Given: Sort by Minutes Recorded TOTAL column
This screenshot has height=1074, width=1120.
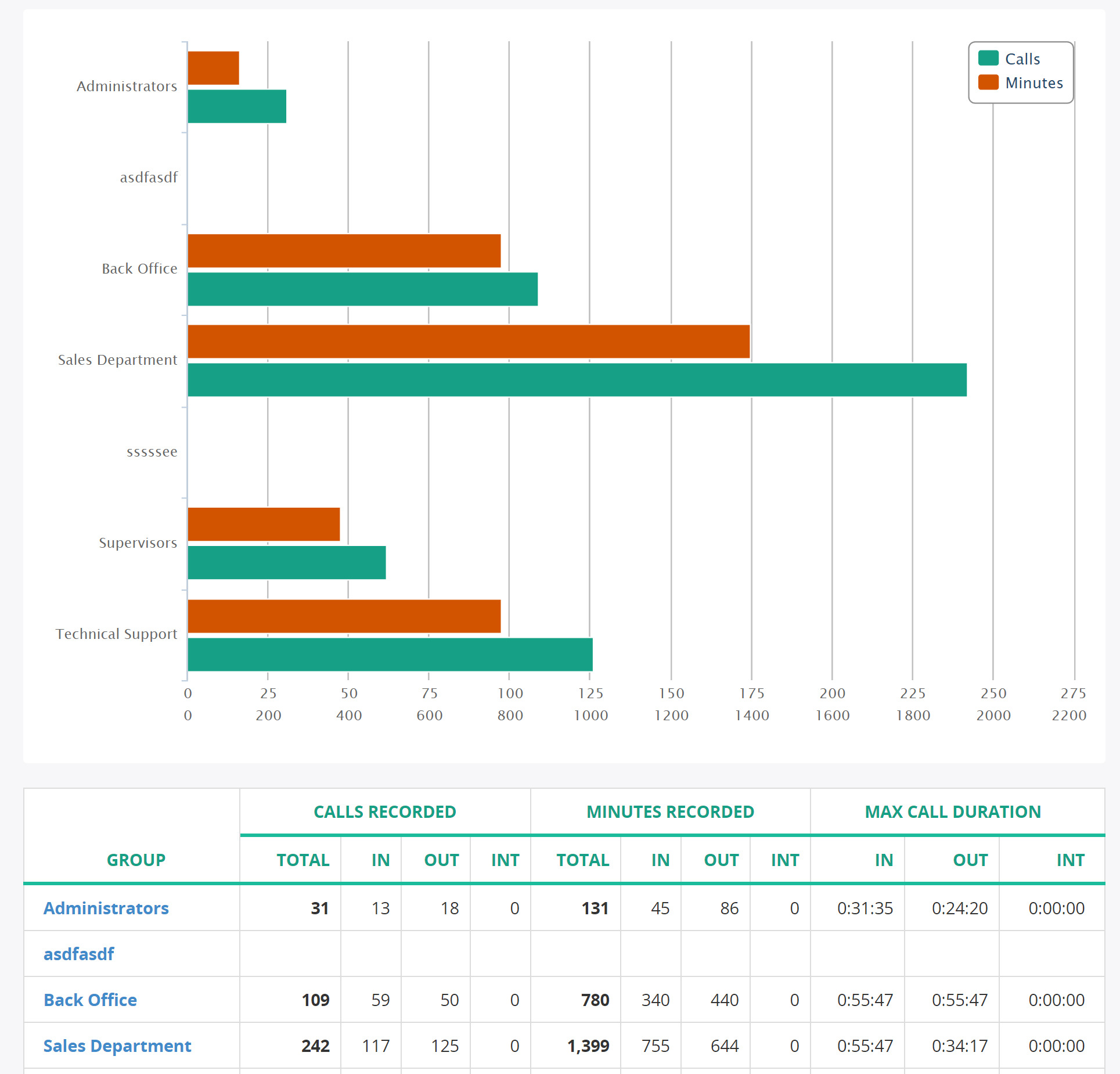Looking at the screenshot, I should coord(582,860).
